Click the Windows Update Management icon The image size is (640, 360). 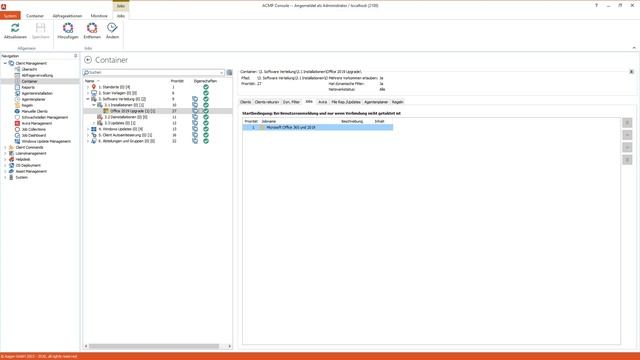coord(17,141)
